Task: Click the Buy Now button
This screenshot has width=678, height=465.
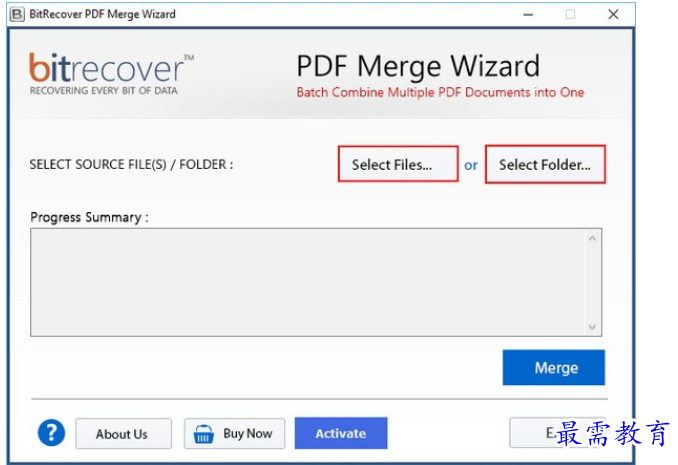Action: click(234, 433)
